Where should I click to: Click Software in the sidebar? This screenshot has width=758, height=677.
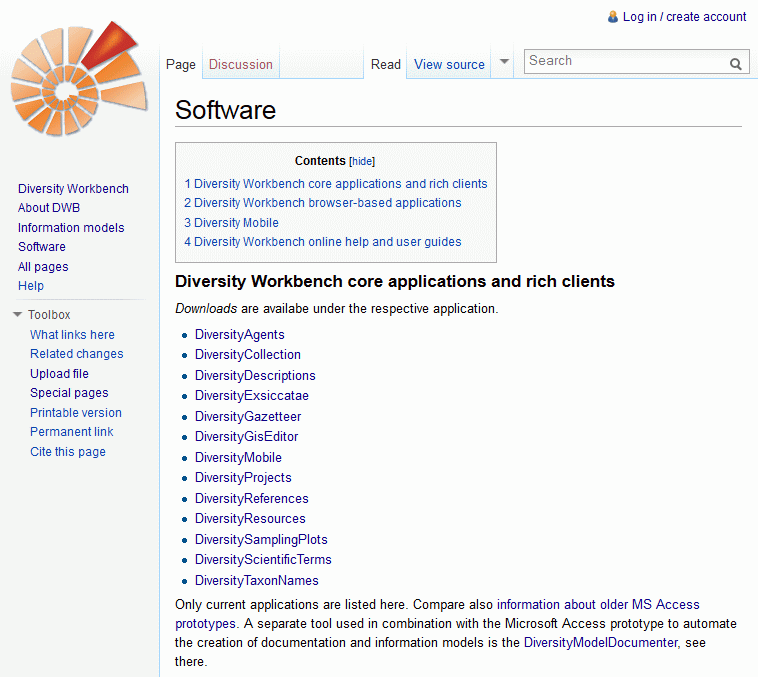[x=42, y=247]
